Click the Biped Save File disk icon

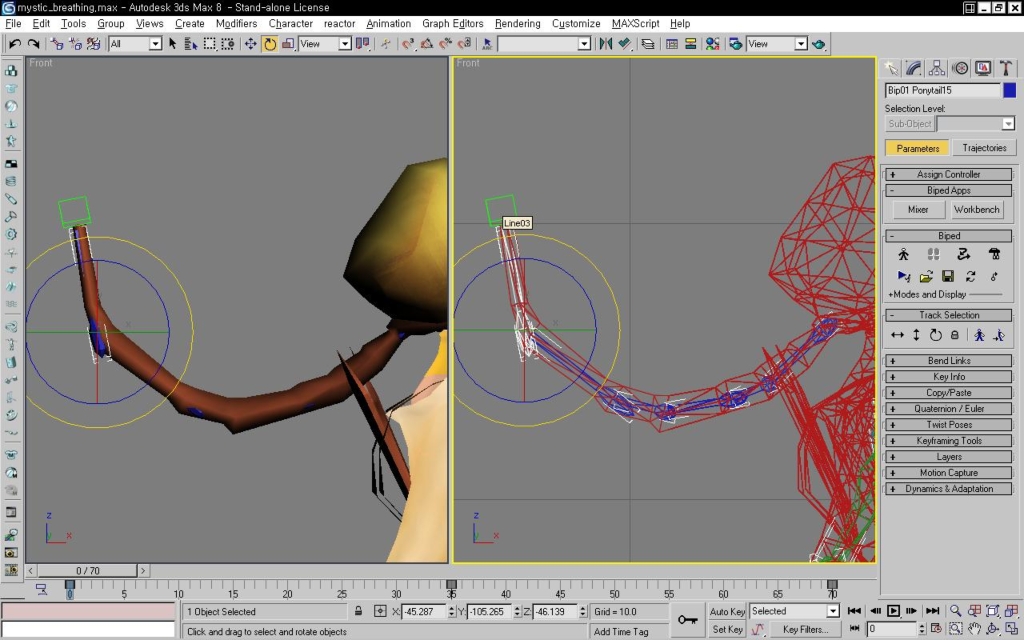948,276
